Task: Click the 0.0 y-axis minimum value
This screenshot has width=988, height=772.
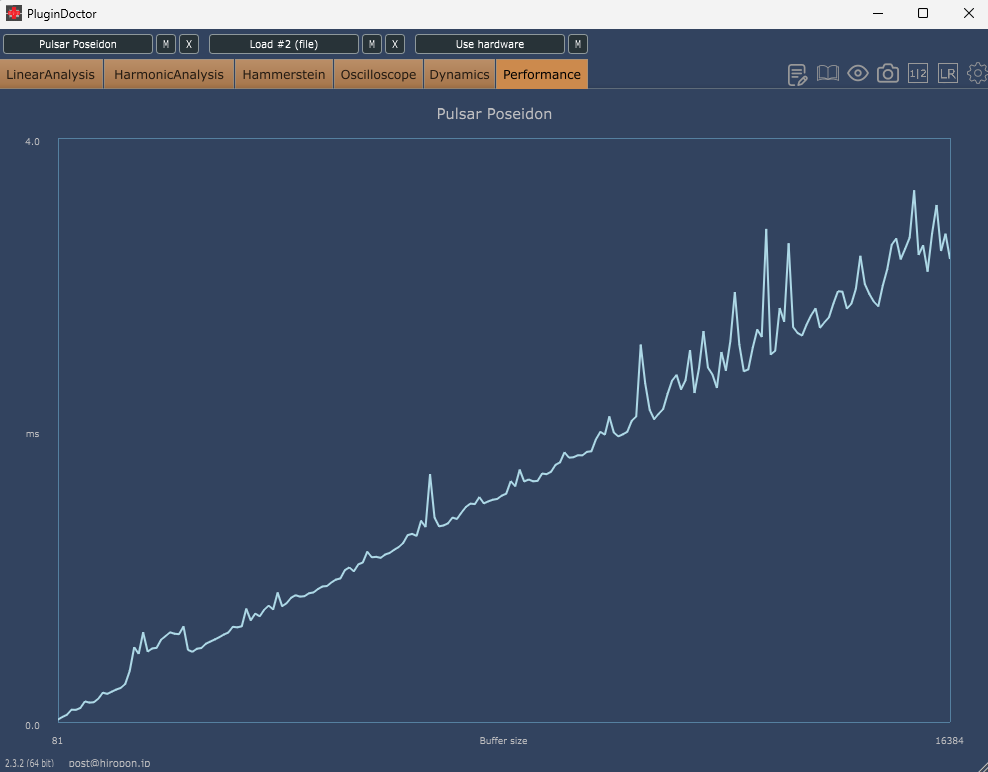Action: (32, 725)
